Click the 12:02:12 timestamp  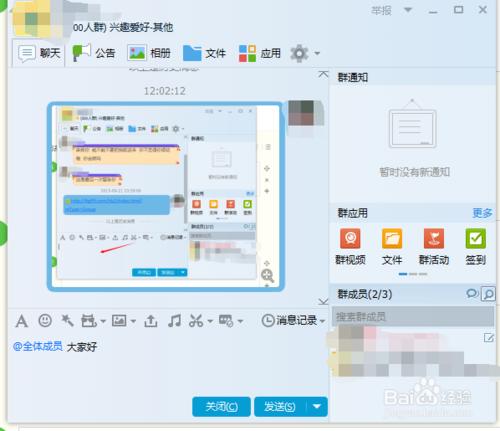tap(165, 91)
